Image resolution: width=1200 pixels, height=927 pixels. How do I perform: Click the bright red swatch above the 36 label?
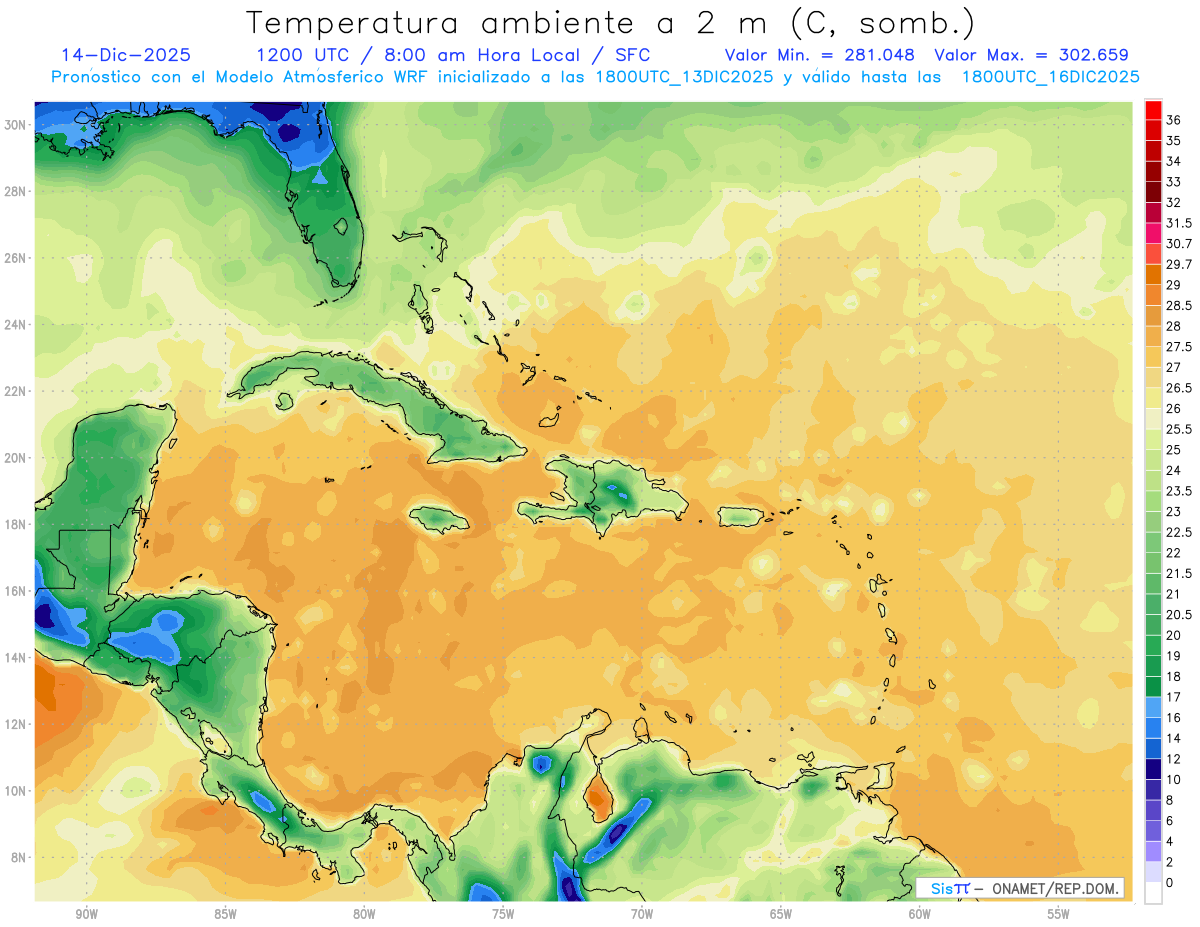pyautogui.click(x=1153, y=109)
